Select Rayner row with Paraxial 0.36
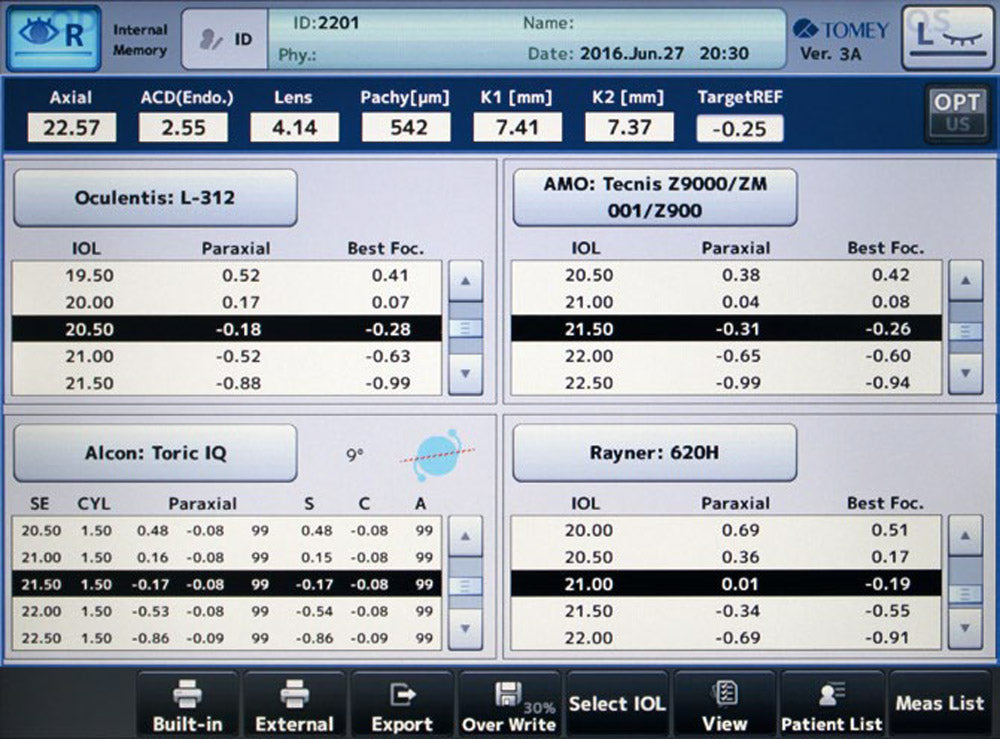Image resolution: width=1000 pixels, height=739 pixels. click(x=726, y=557)
